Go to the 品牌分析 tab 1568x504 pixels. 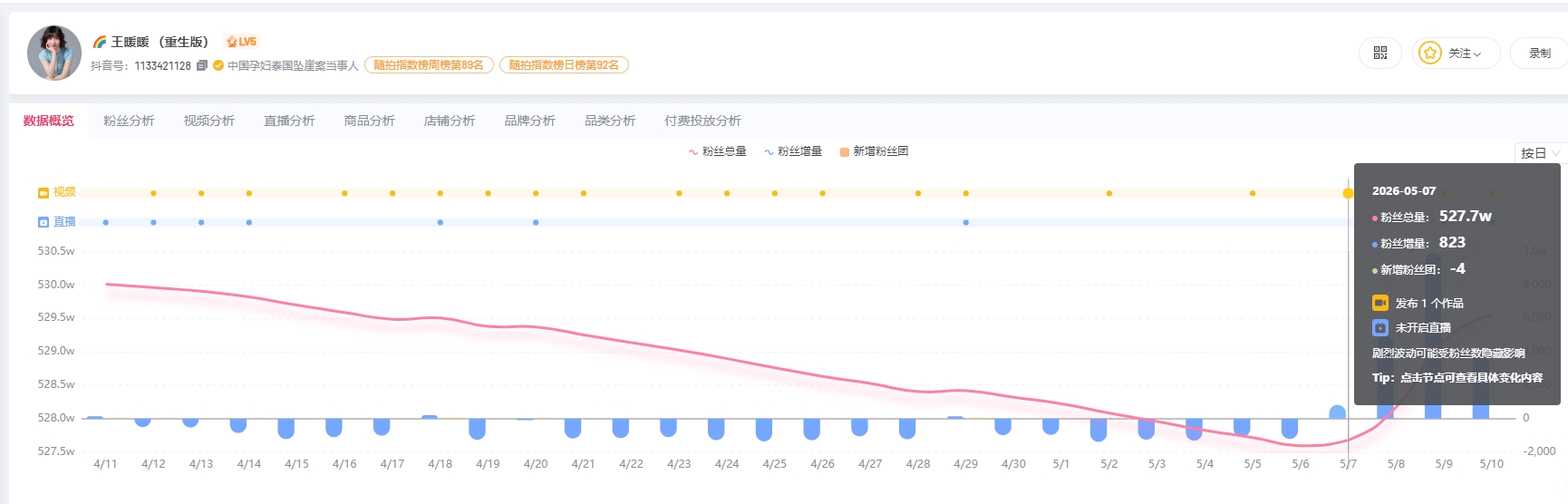(x=530, y=121)
